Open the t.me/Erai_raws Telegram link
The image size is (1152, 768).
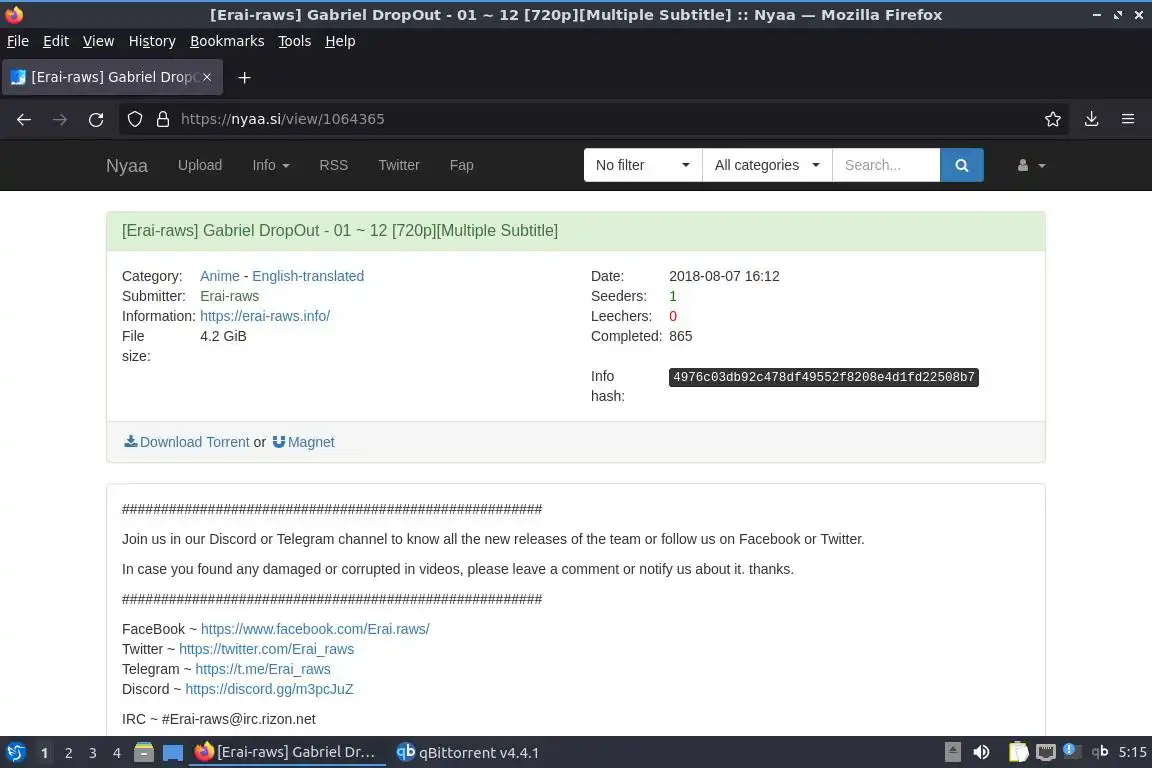point(263,669)
